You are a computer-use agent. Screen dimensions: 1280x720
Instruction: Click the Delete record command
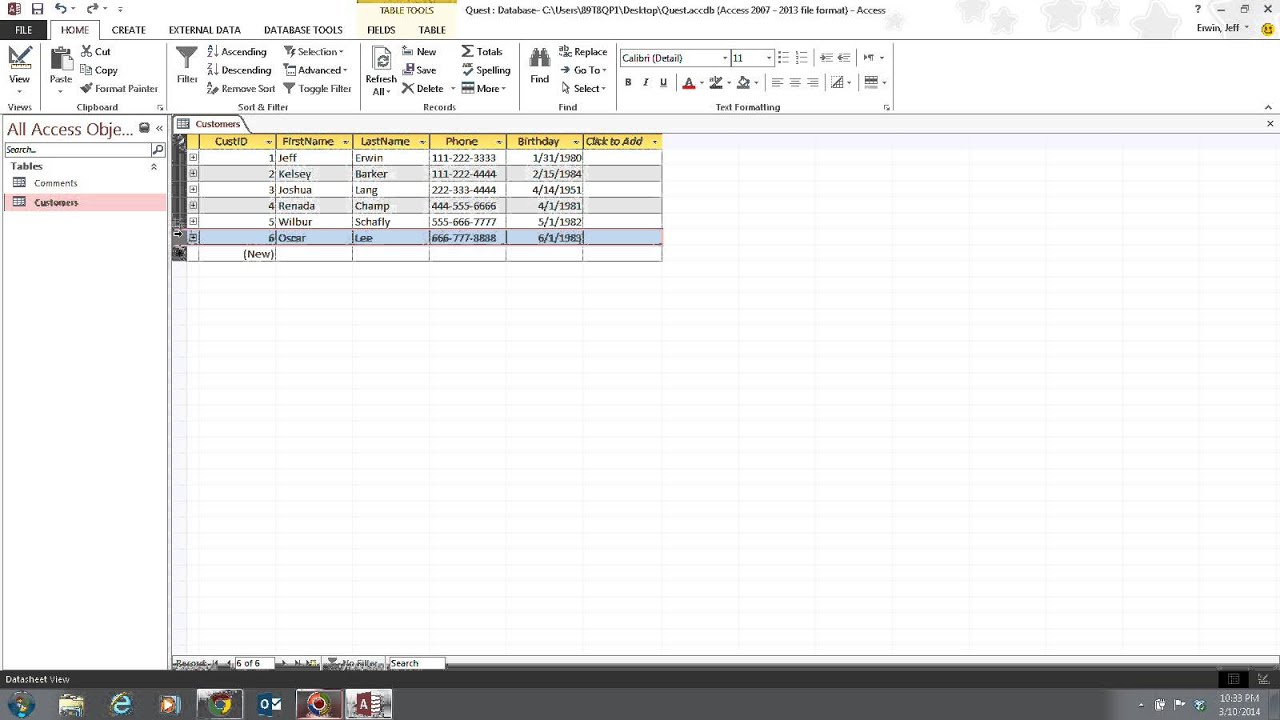point(423,88)
